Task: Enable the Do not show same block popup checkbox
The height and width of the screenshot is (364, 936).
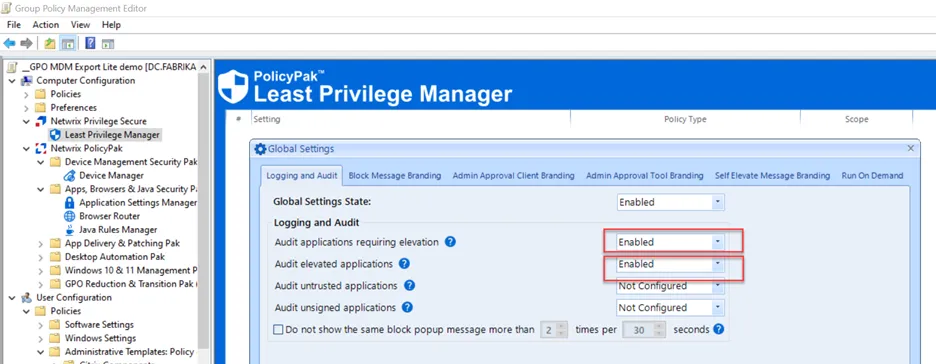Action: tap(278, 329)
